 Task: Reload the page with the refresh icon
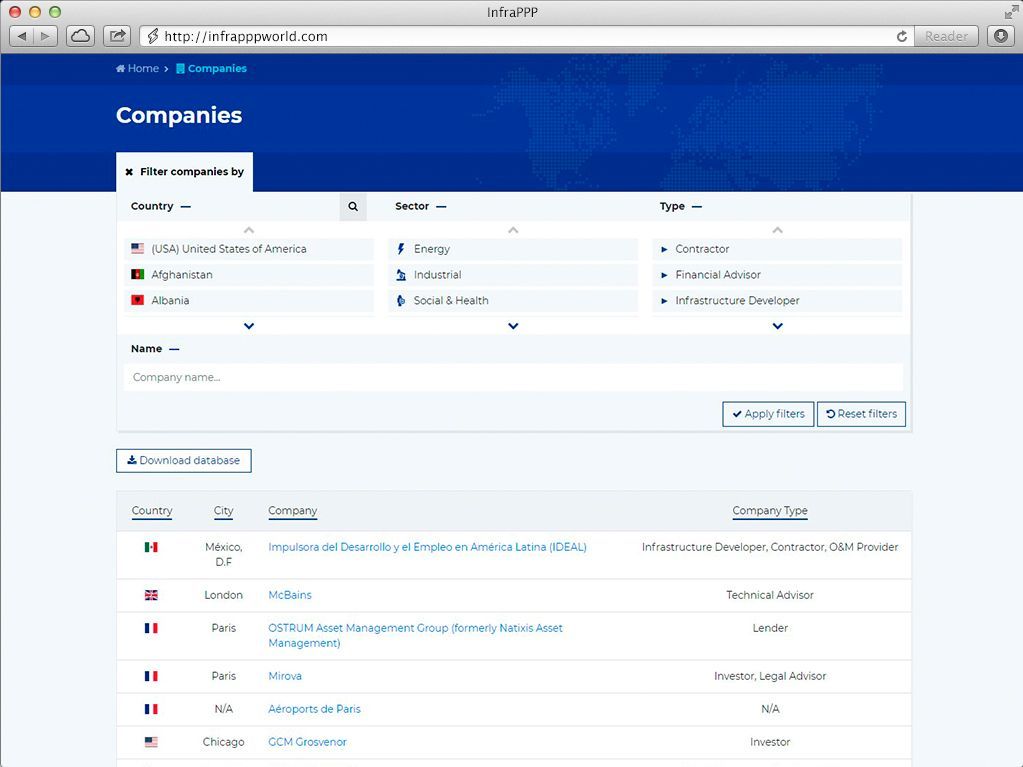tap(901, 36)
